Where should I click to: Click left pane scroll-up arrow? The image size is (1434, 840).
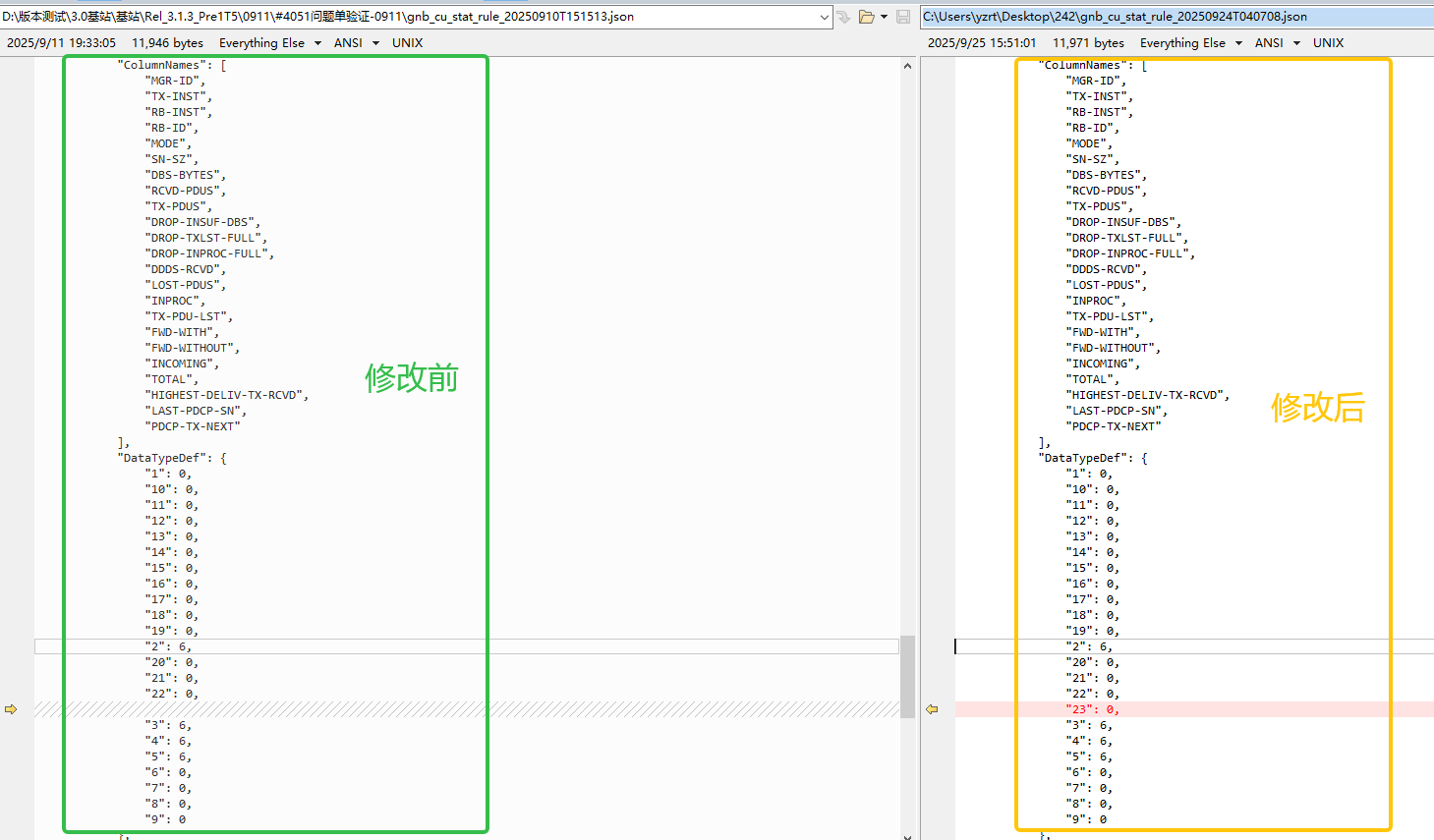(x=907, y=66)
